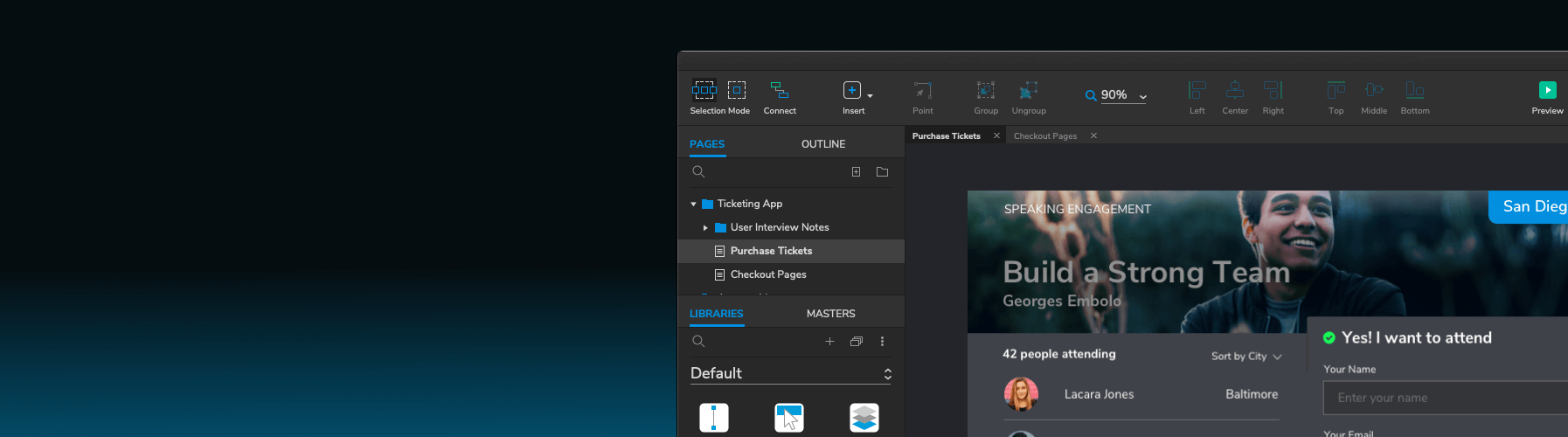Align Left toolbar icon
Image resolution: width=1568 pixels, height=437 pixels.
1197,90
